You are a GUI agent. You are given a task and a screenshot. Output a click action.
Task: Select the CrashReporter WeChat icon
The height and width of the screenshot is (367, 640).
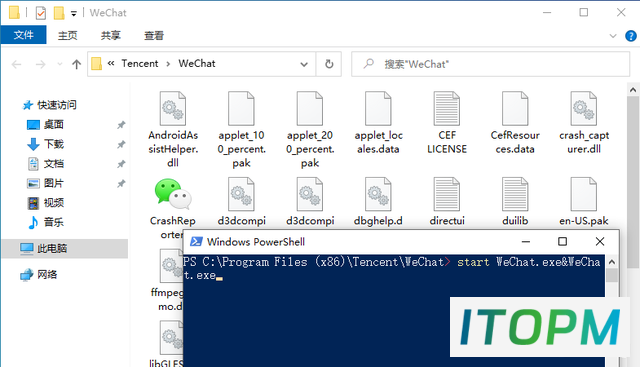coord(173,194)
